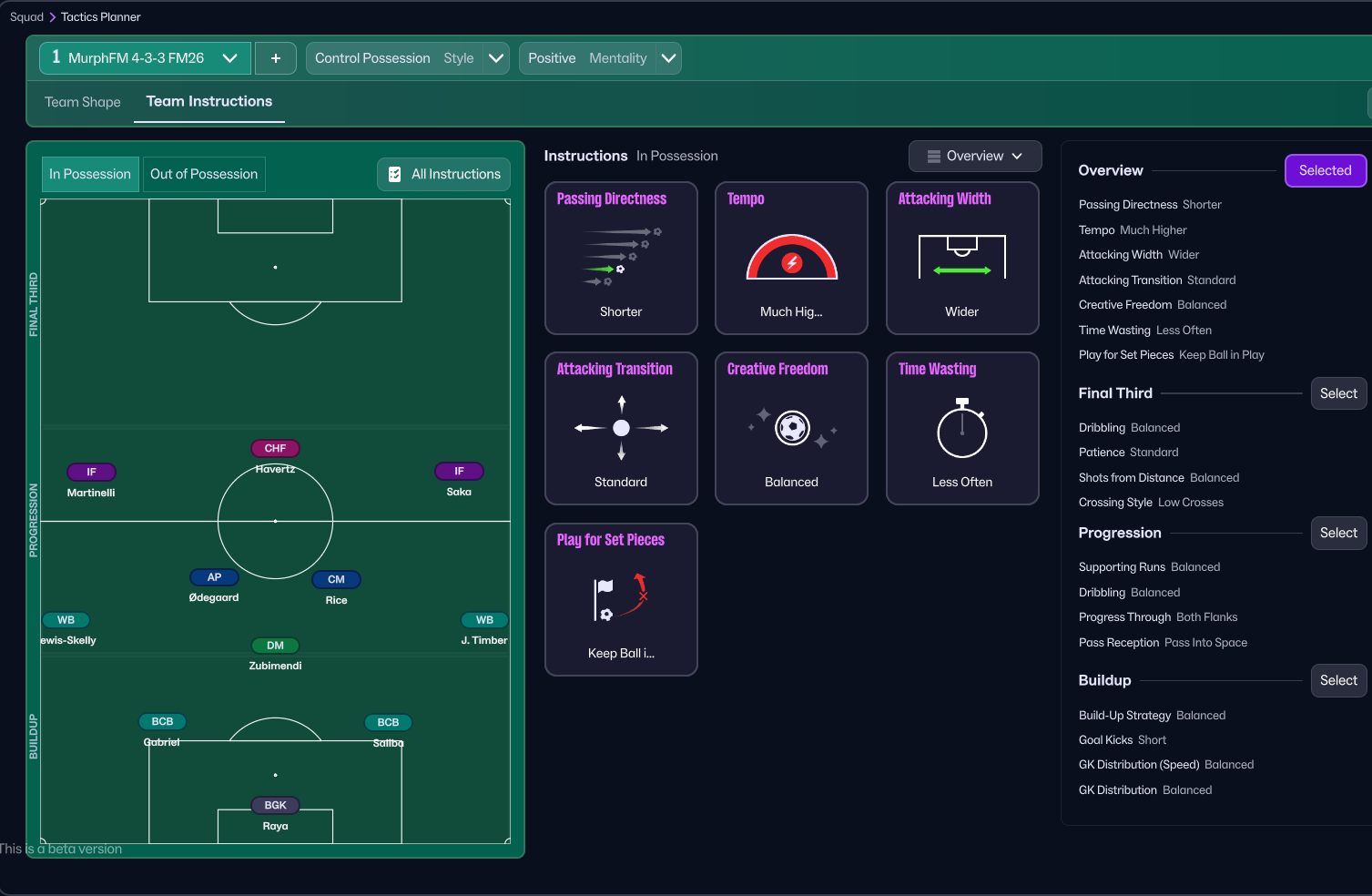This screenshot has height=896, width=1372.
Task: Click the Time Wasting stopwatch icon
Action: click(x=961, y=428)
